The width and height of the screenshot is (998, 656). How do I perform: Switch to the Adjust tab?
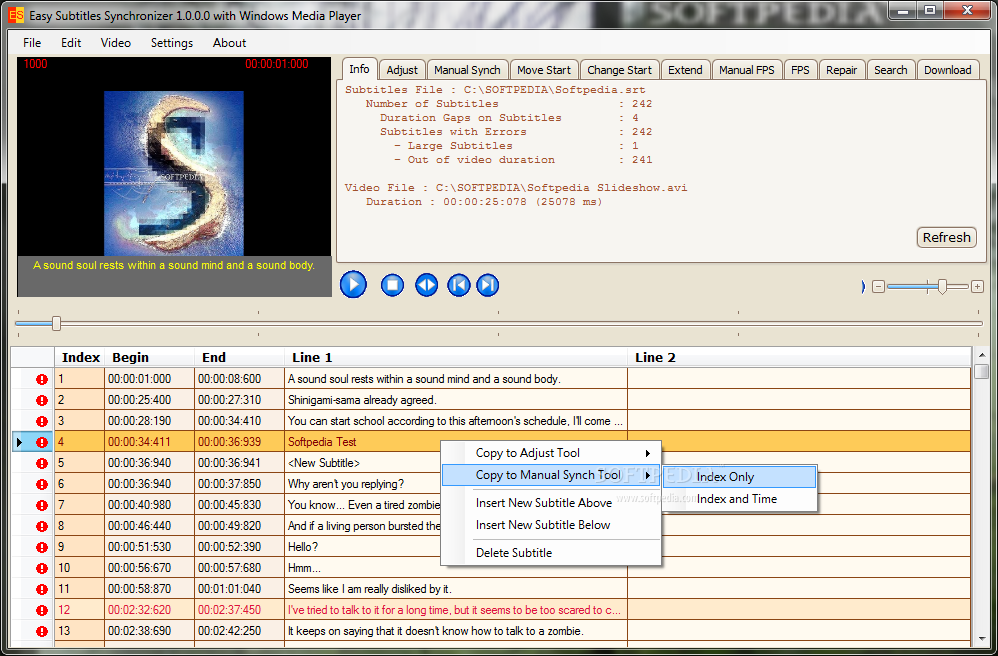click(x=402, y=70)
